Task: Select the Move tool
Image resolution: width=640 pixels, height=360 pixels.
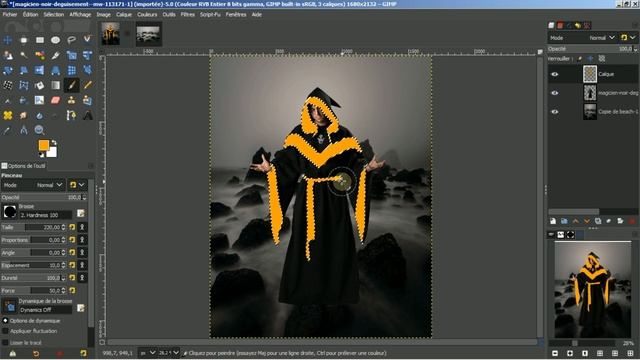Action: coord(8,40)
